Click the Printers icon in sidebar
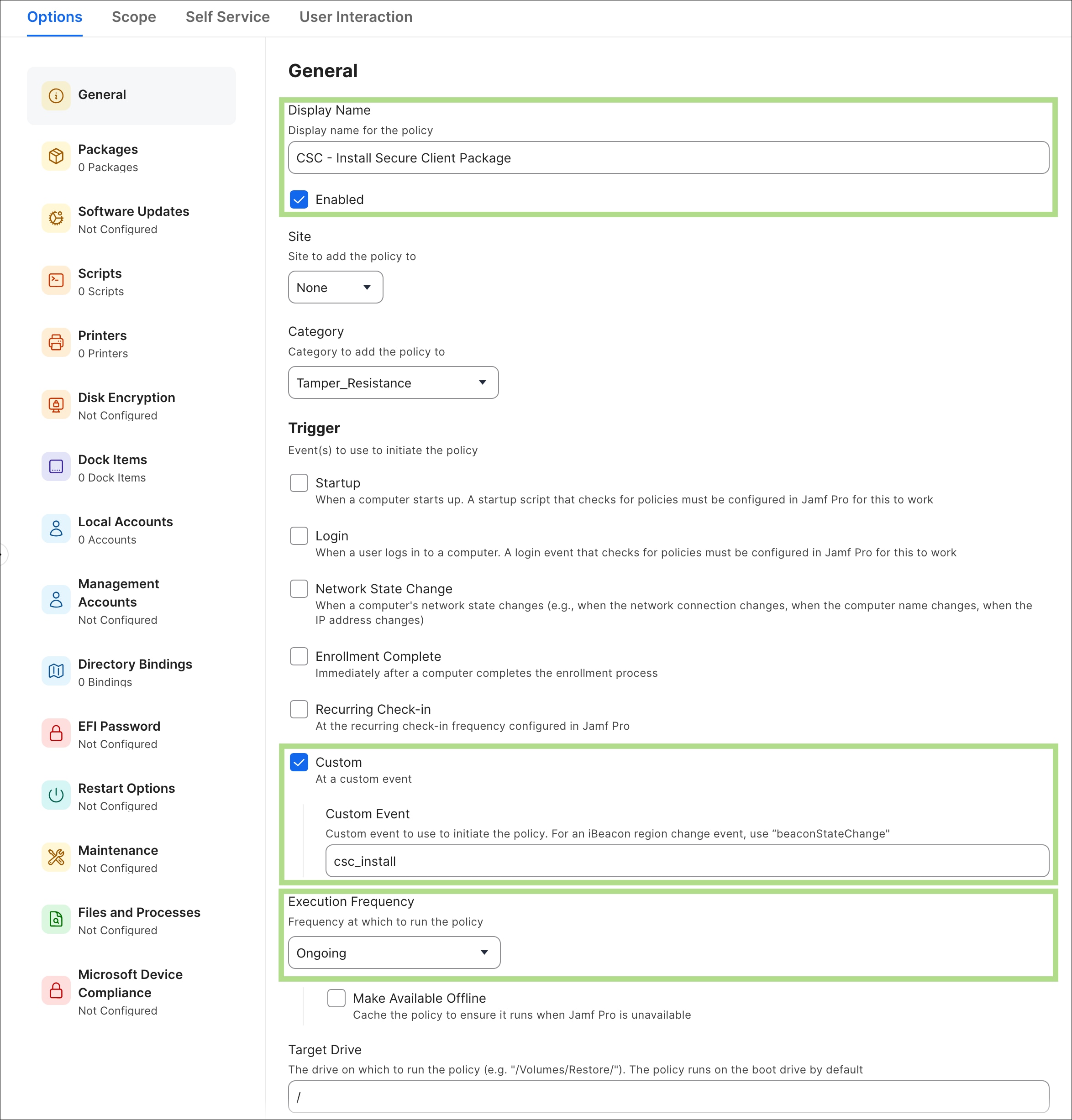Viewport: 1072px width, 1120px height. (56, 343)
